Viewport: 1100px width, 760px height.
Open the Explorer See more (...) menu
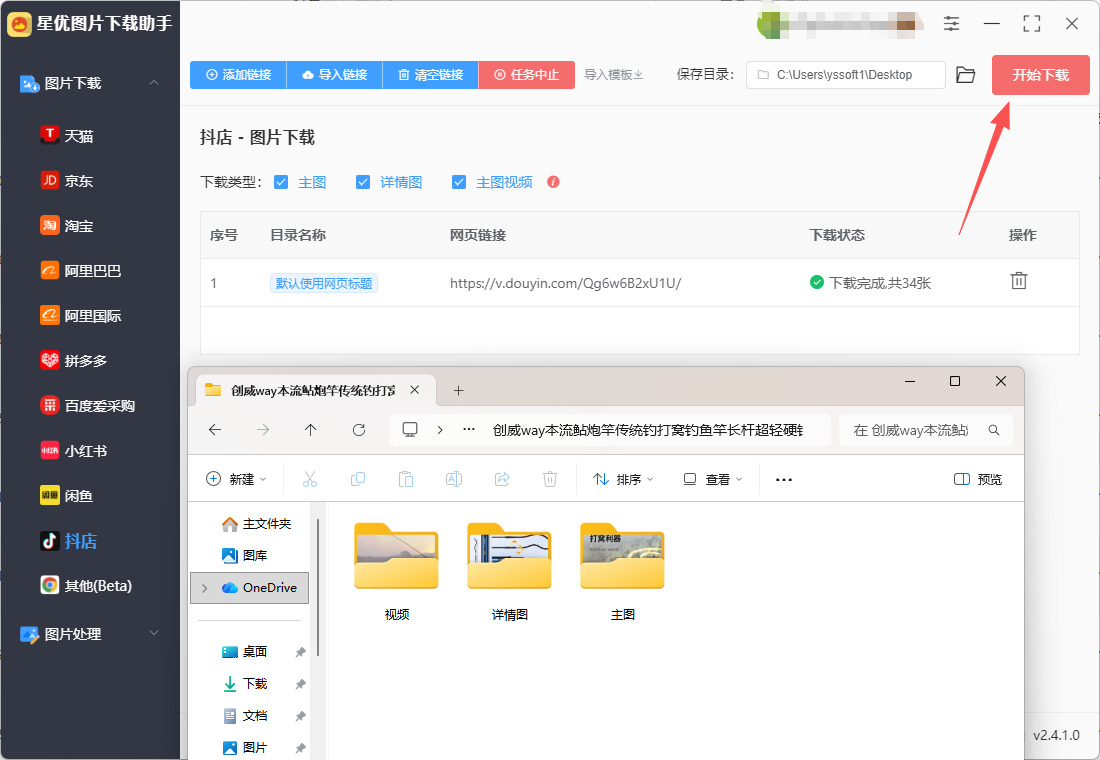(784, 479)
